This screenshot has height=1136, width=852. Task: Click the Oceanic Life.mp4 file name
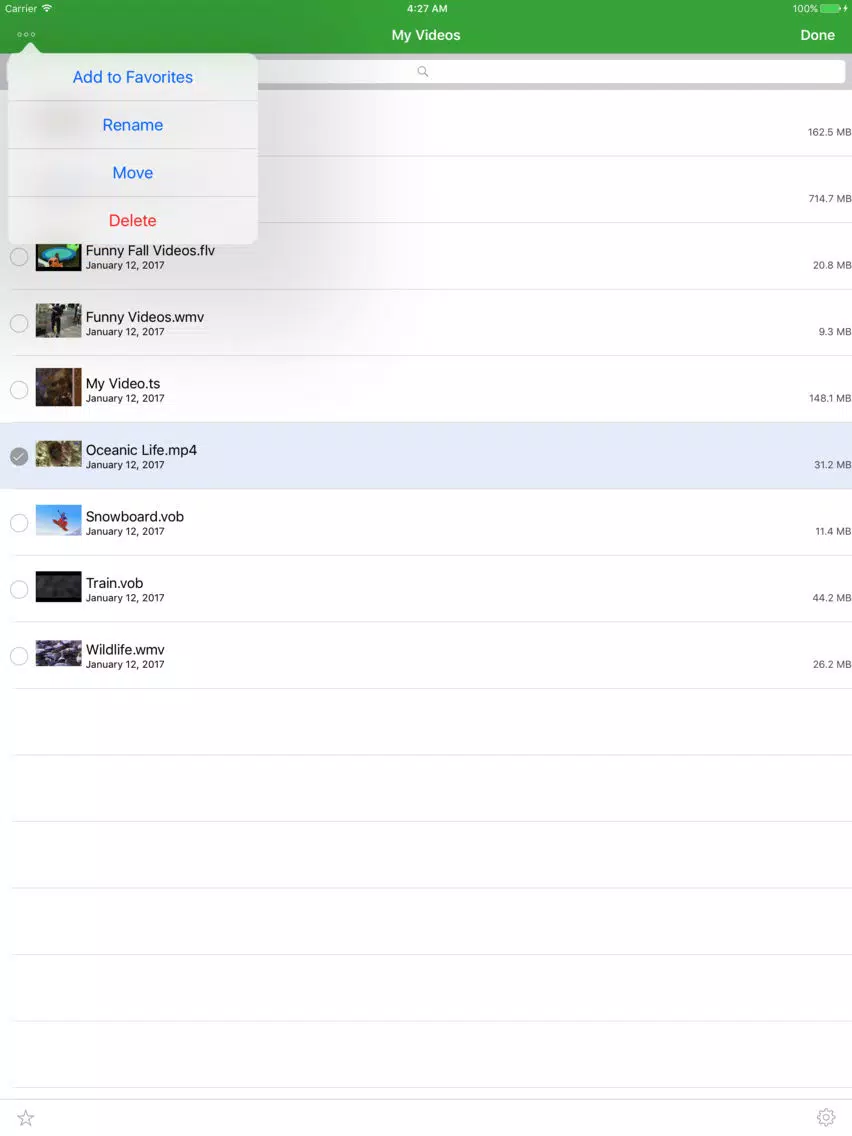(141, 450)
